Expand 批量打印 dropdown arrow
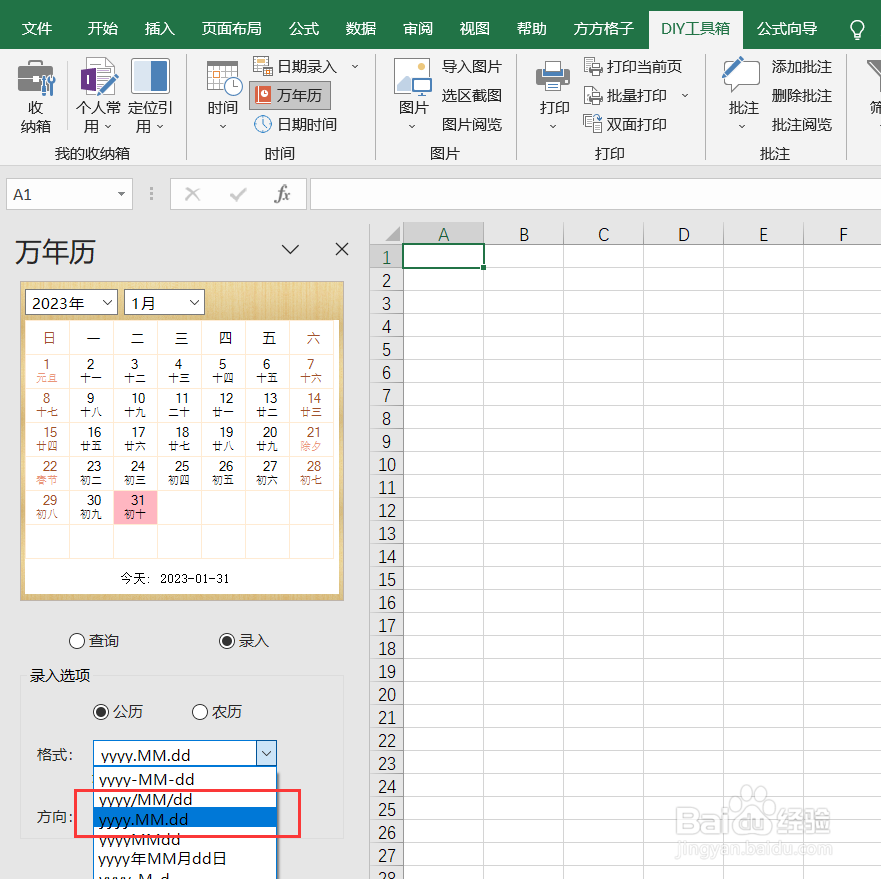Image resolution: width=881 pixels, height=879 pixels. pyautogui.click(x=685, y=96)
